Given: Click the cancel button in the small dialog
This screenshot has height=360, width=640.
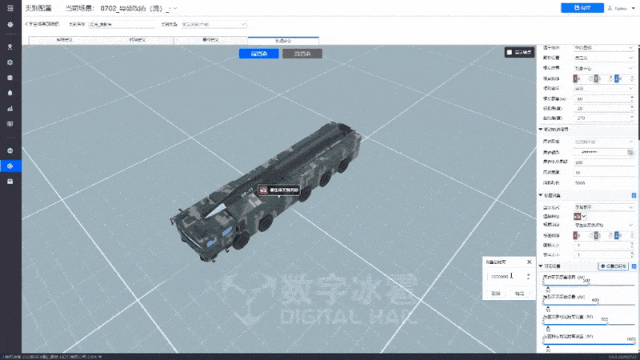Looking at the screenshot, I should click(x=496, y=293).
